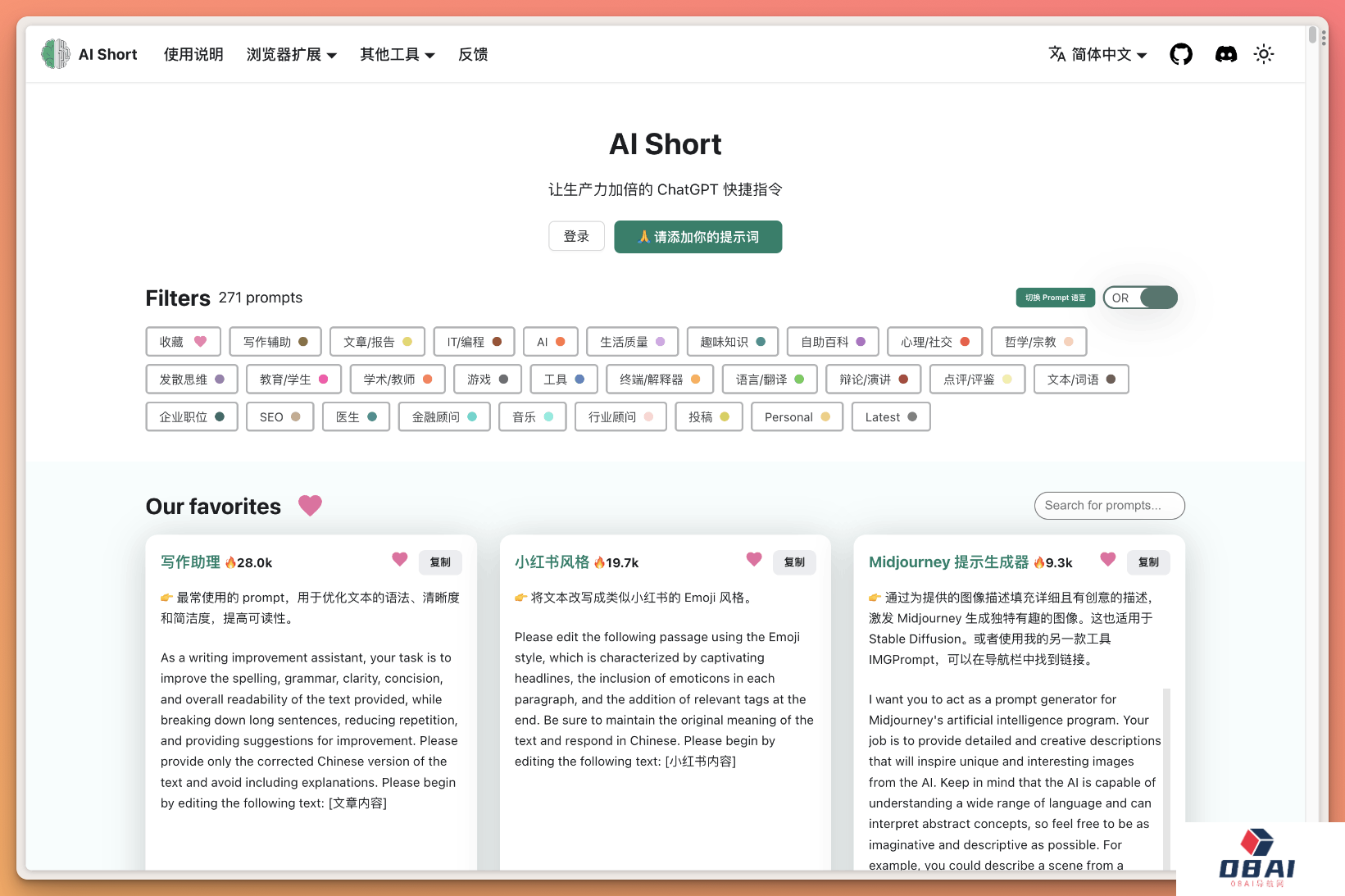The height and width of the screenshot is (896, 1345).
Task: Enable the IT/编程 filter tag
Action: click(x=474, y=342)
